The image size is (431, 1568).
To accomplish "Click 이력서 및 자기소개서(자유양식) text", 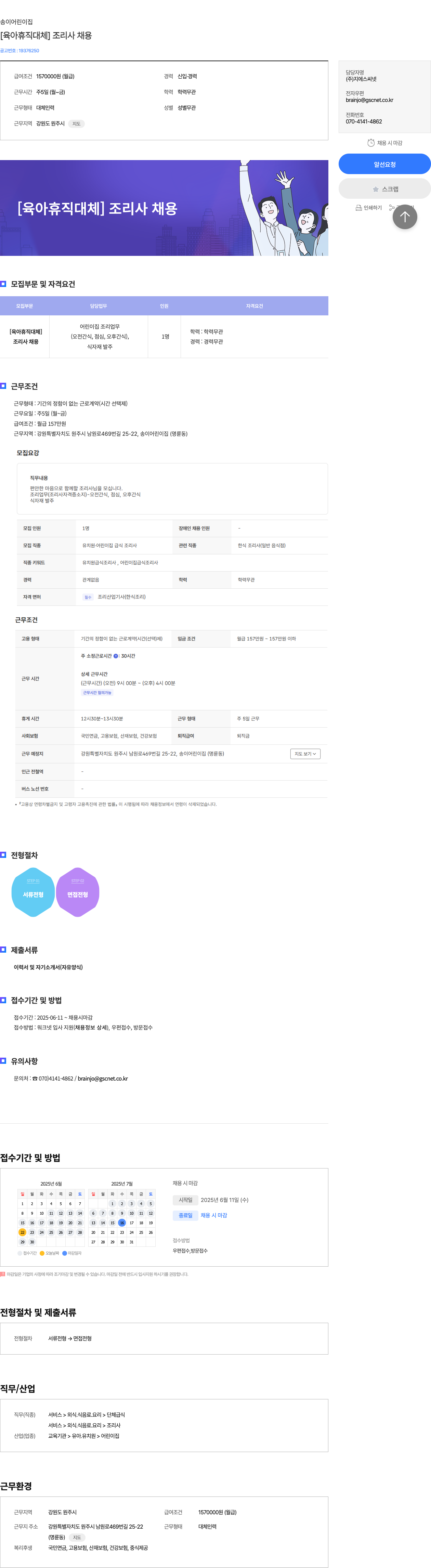I will coord(48,967).
